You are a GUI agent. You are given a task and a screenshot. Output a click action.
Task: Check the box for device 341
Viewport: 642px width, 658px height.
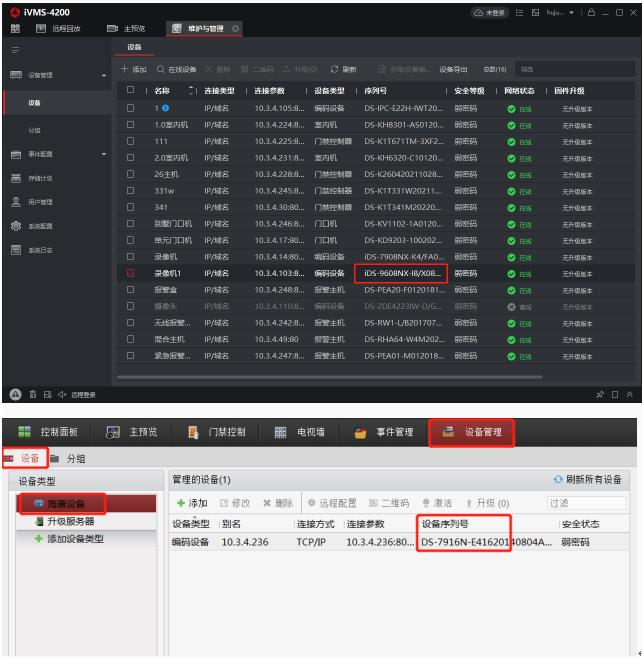[130, 207]
